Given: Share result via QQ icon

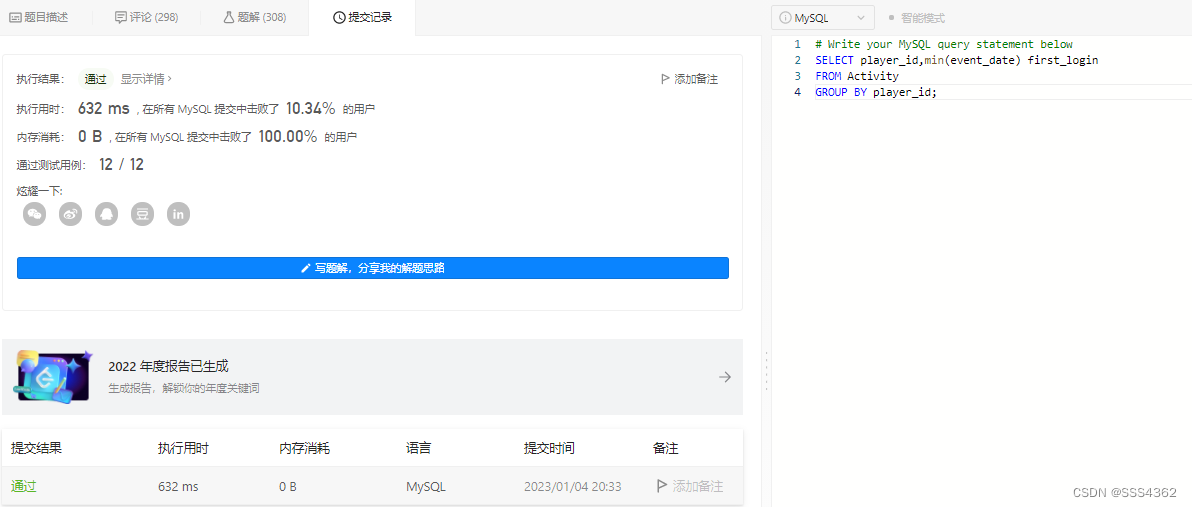Looking at the screenshot, I should pyautogui.click(x=106, y=214).
